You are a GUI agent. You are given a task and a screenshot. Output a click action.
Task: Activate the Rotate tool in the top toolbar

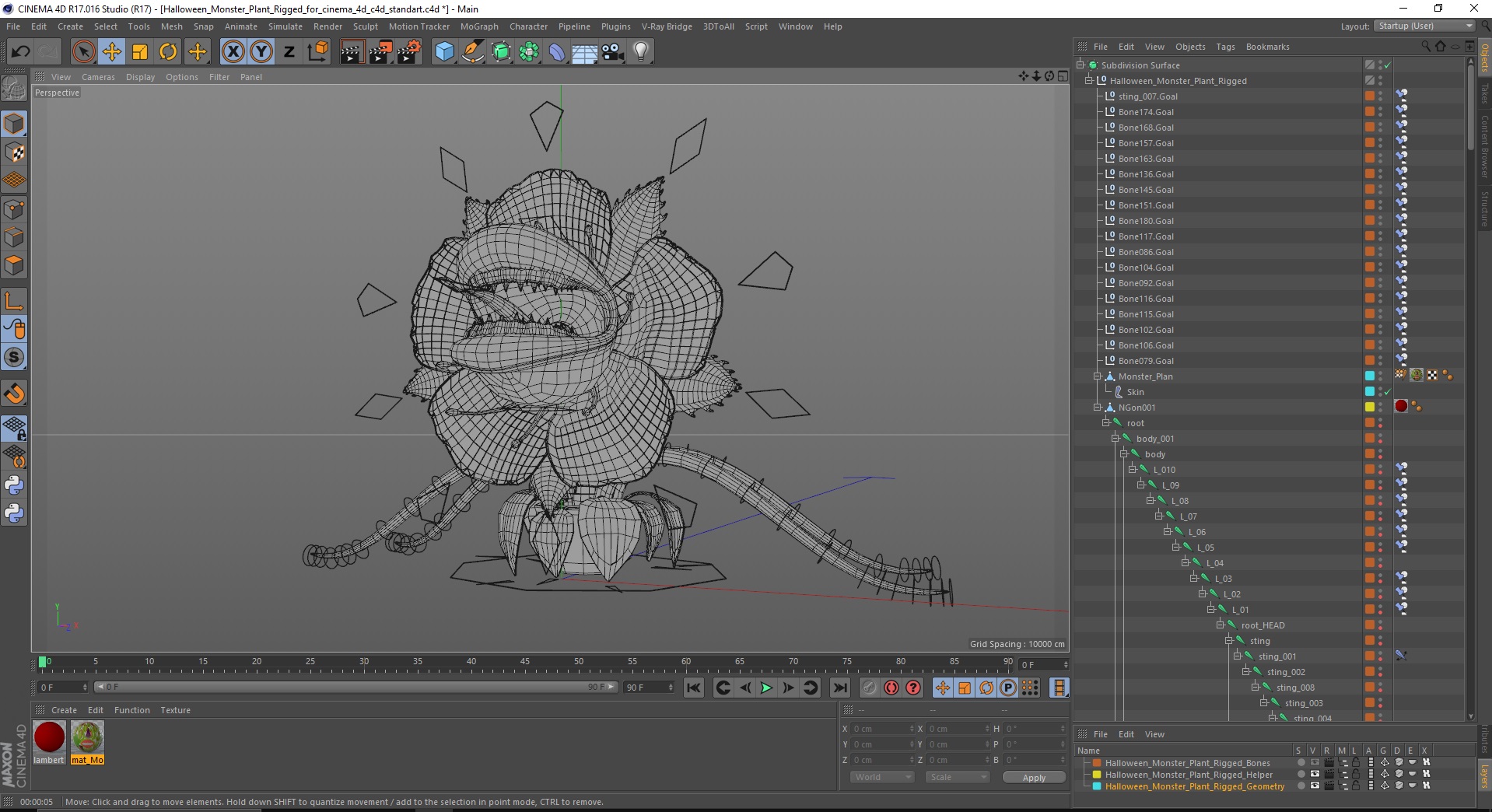pos(168,52)
